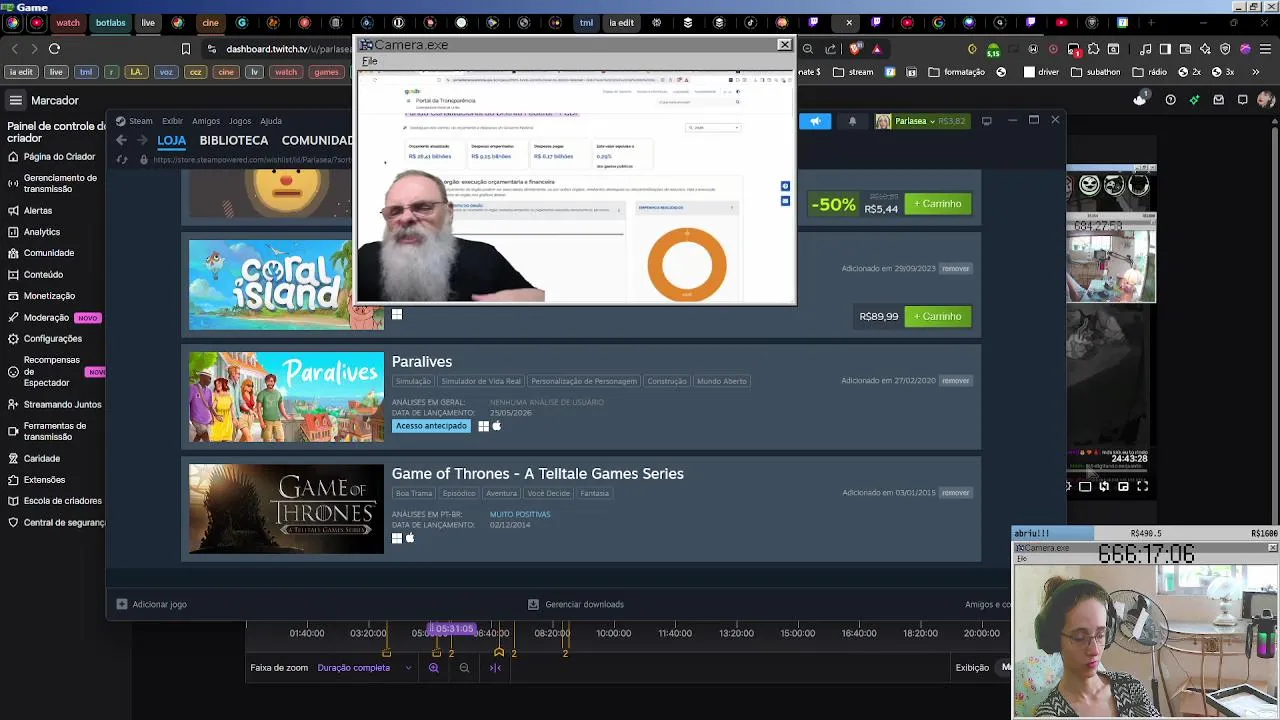This screenshot has width=1280, height=720.
Task: Switch to the 'ia edit' browser tab
Action: (x=621, y=23)
